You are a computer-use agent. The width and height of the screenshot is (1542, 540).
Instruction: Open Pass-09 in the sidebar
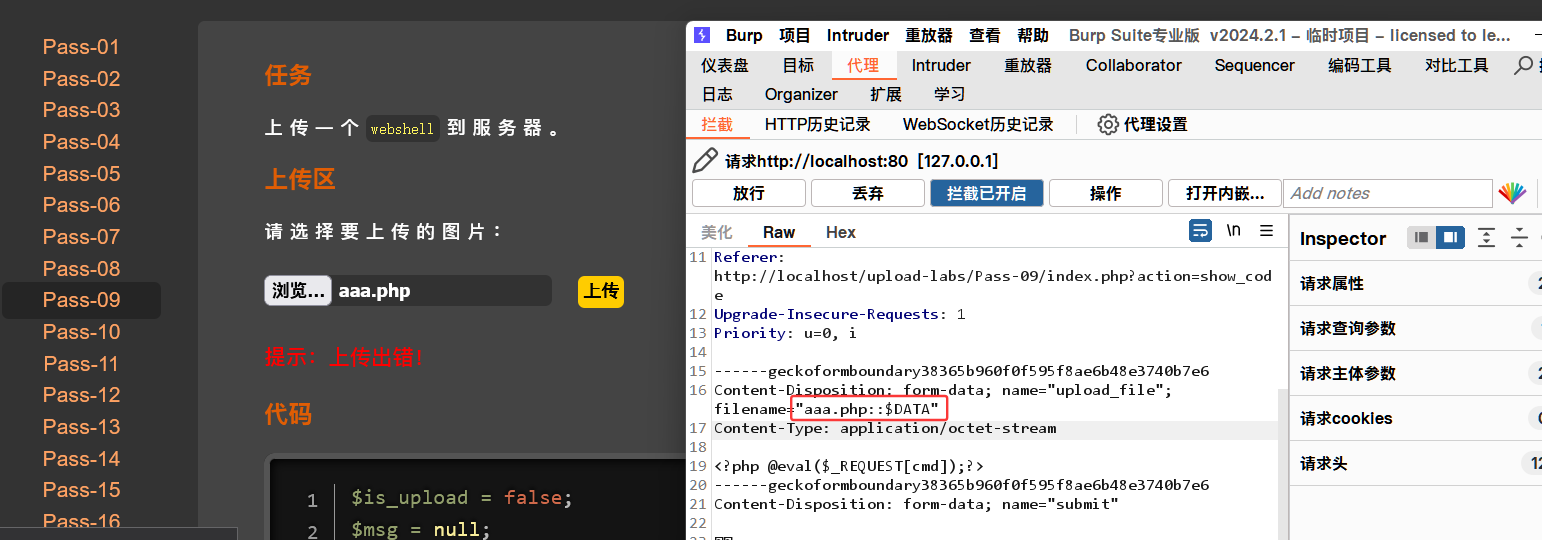pos(81,300)
